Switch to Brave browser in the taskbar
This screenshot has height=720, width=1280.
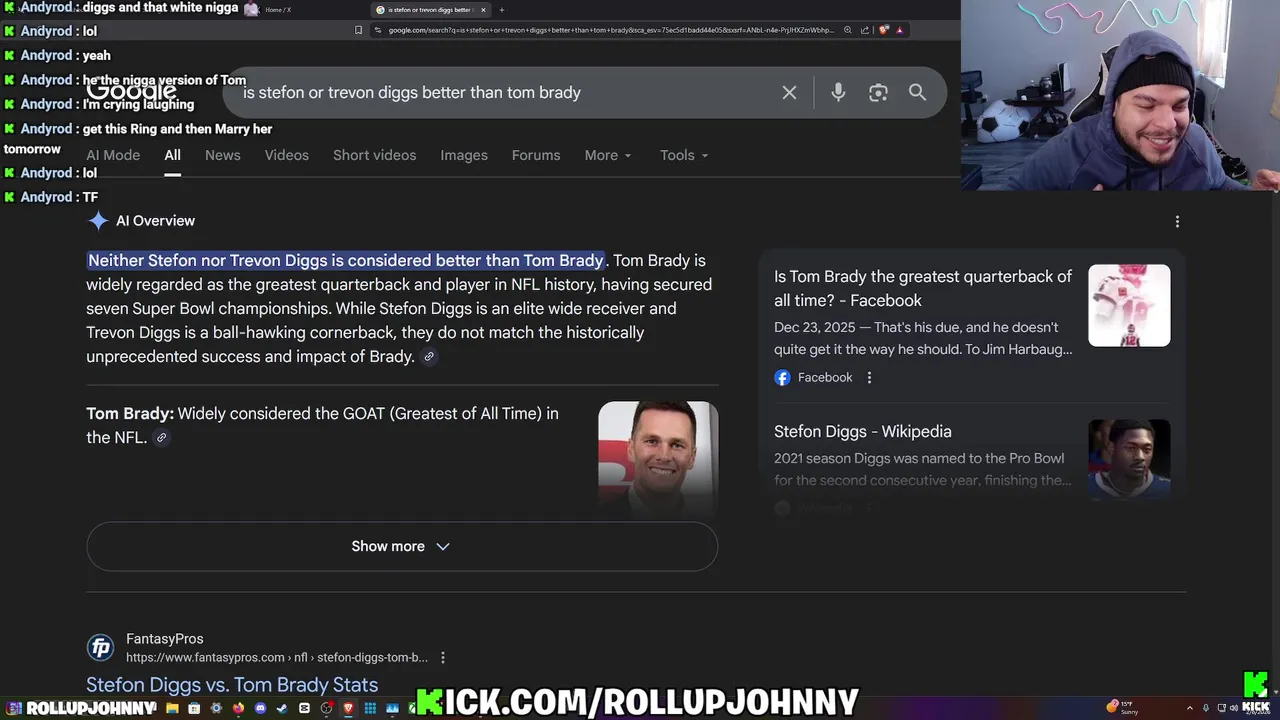(x=348, y=708)
